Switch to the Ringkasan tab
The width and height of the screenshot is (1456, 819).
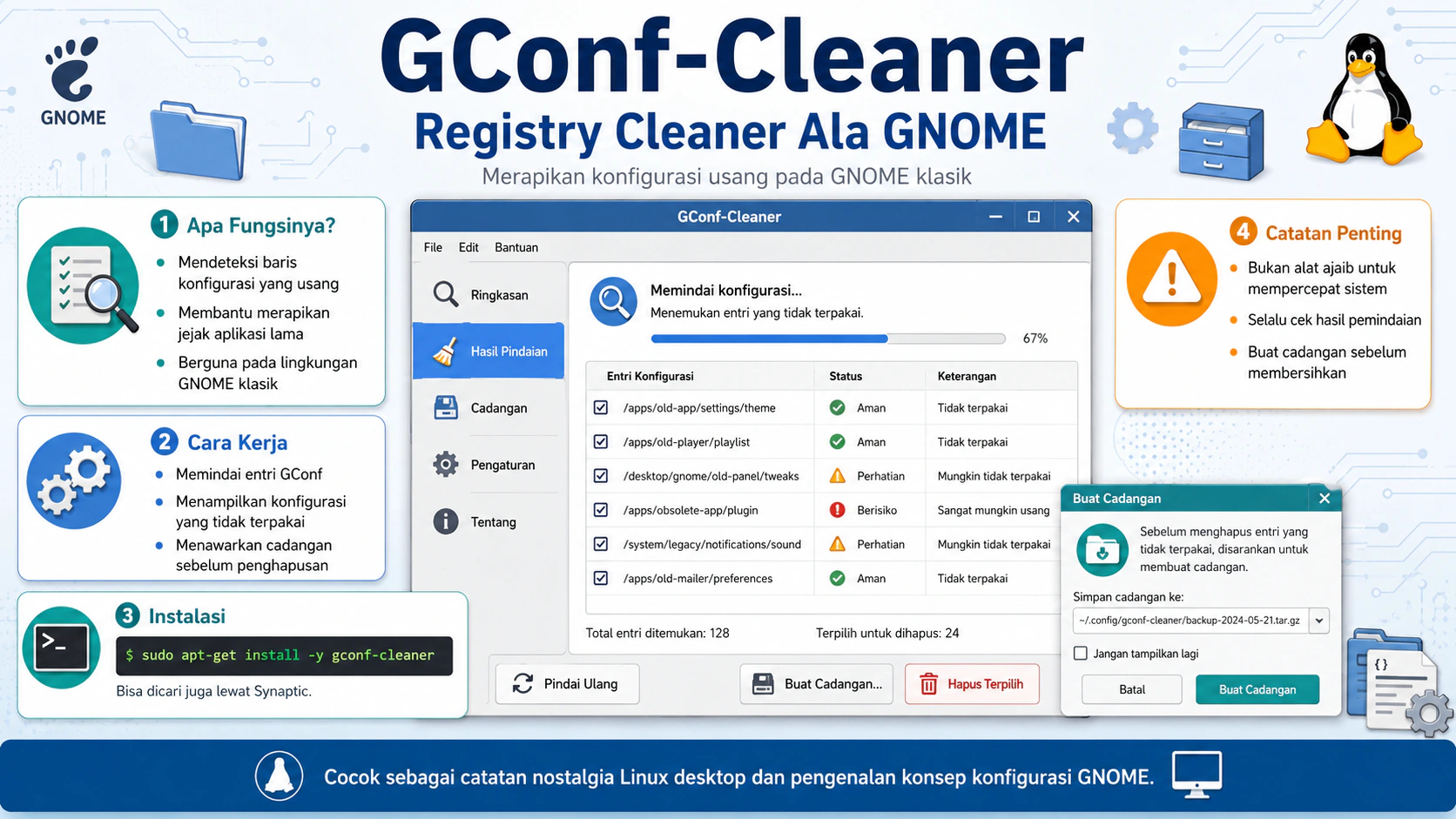[489, 294]
